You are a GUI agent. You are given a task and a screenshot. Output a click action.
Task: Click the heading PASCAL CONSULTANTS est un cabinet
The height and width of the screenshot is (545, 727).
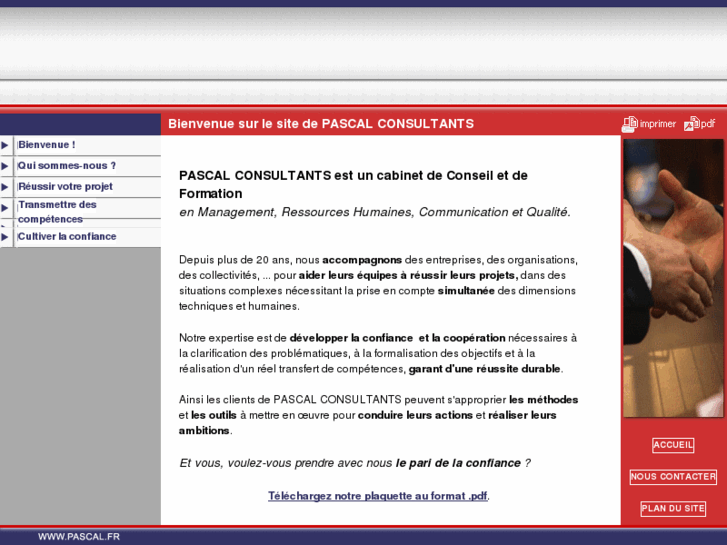point(353,184)
